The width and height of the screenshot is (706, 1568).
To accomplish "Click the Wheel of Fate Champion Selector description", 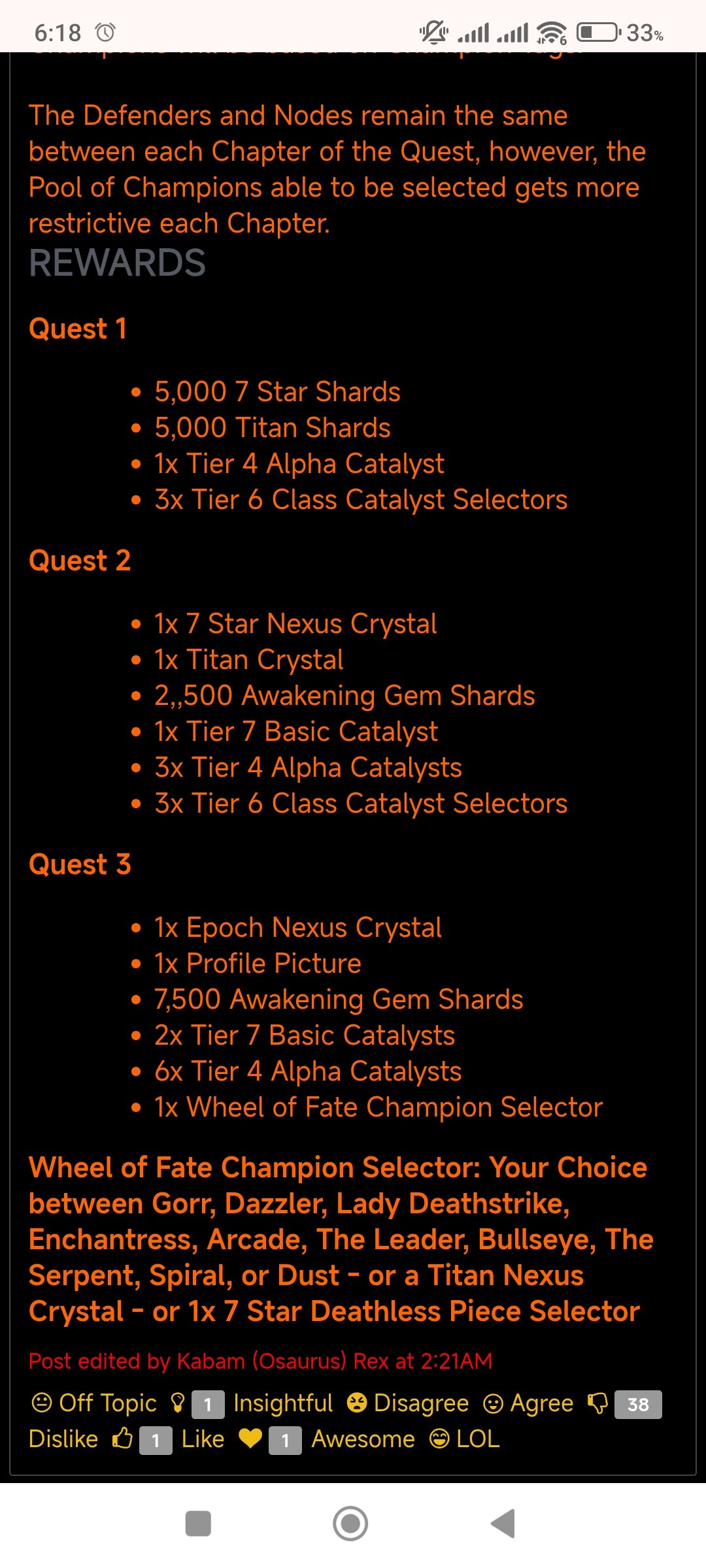I will point(341,1239).
